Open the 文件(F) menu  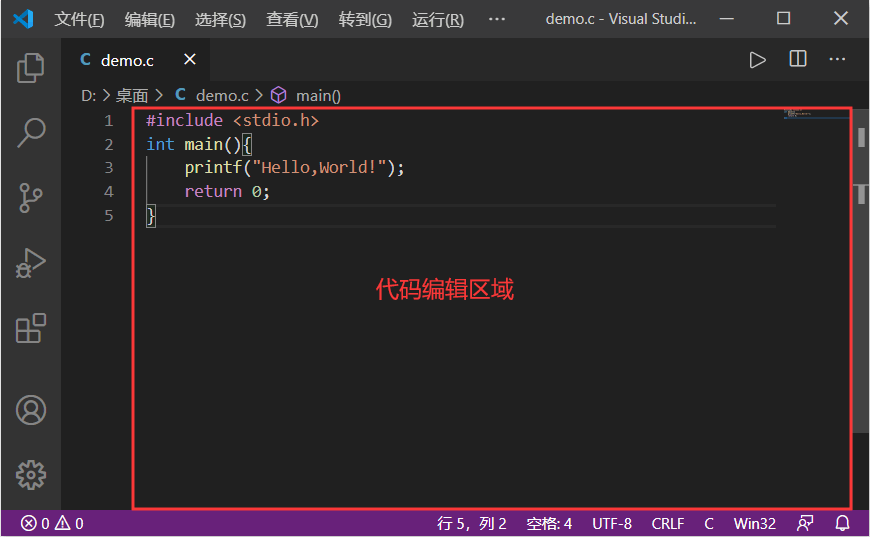coord(79,19)
